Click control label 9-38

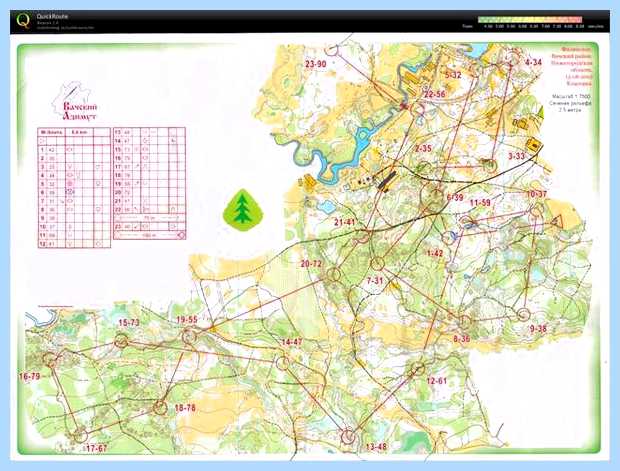(538, 329)
